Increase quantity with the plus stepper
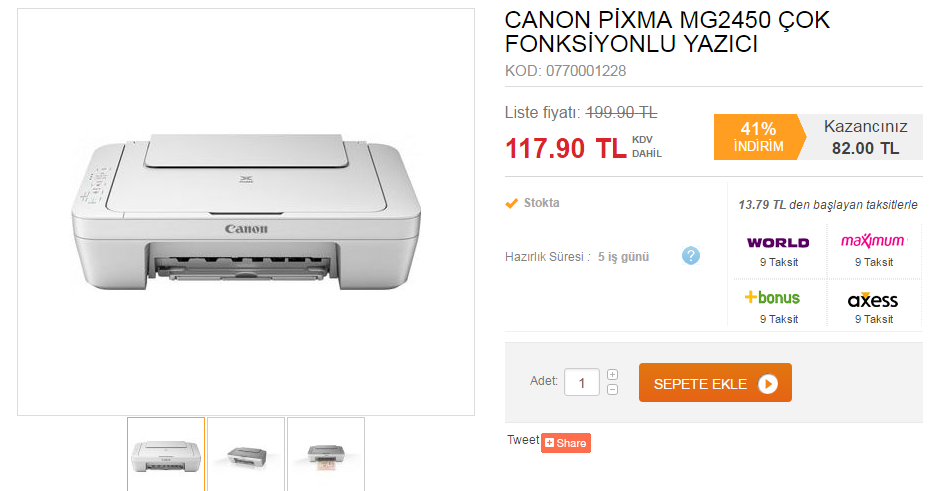The width and height of the screenshot is (935, 491). point(612,375)
